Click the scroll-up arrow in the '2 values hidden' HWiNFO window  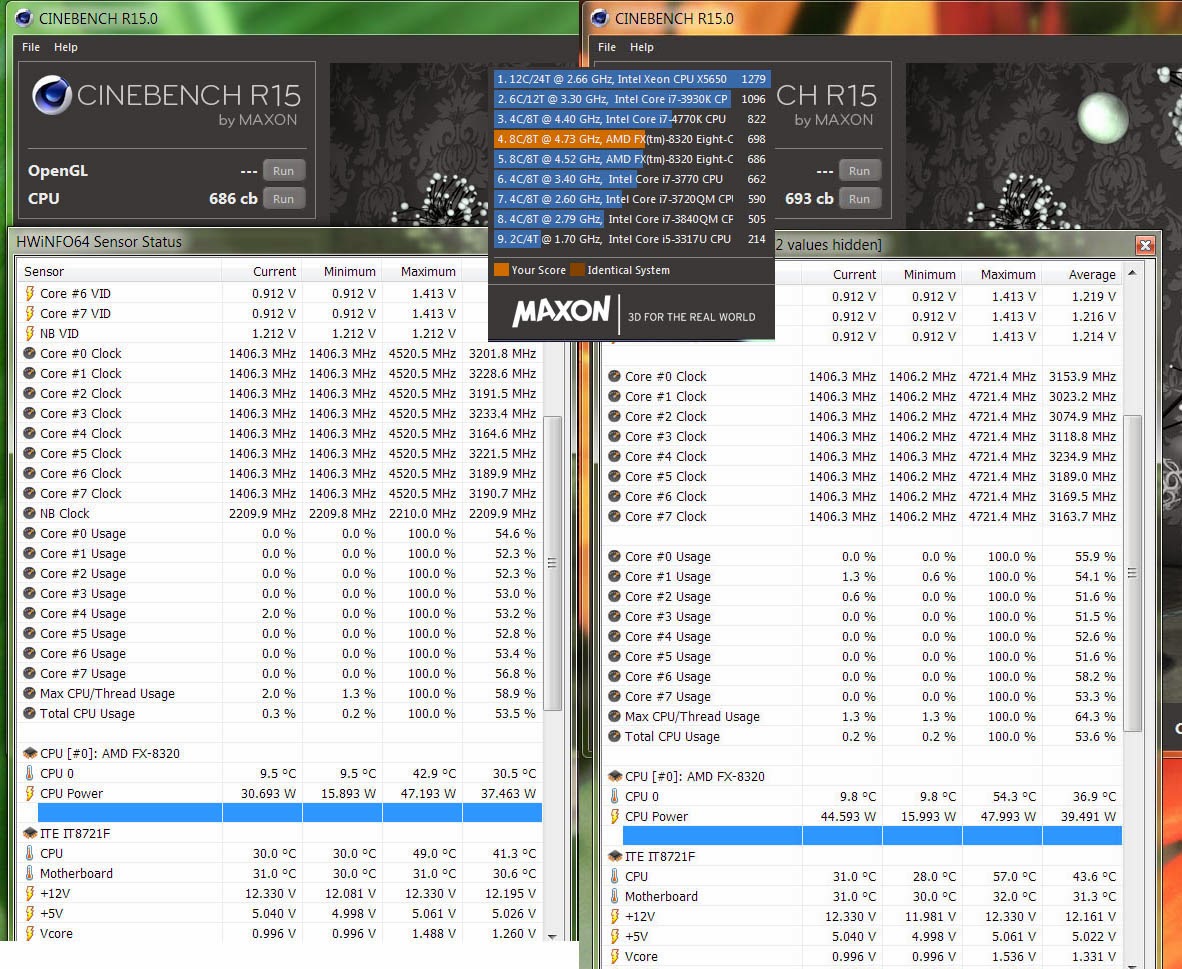click(x=1131, y=272)
